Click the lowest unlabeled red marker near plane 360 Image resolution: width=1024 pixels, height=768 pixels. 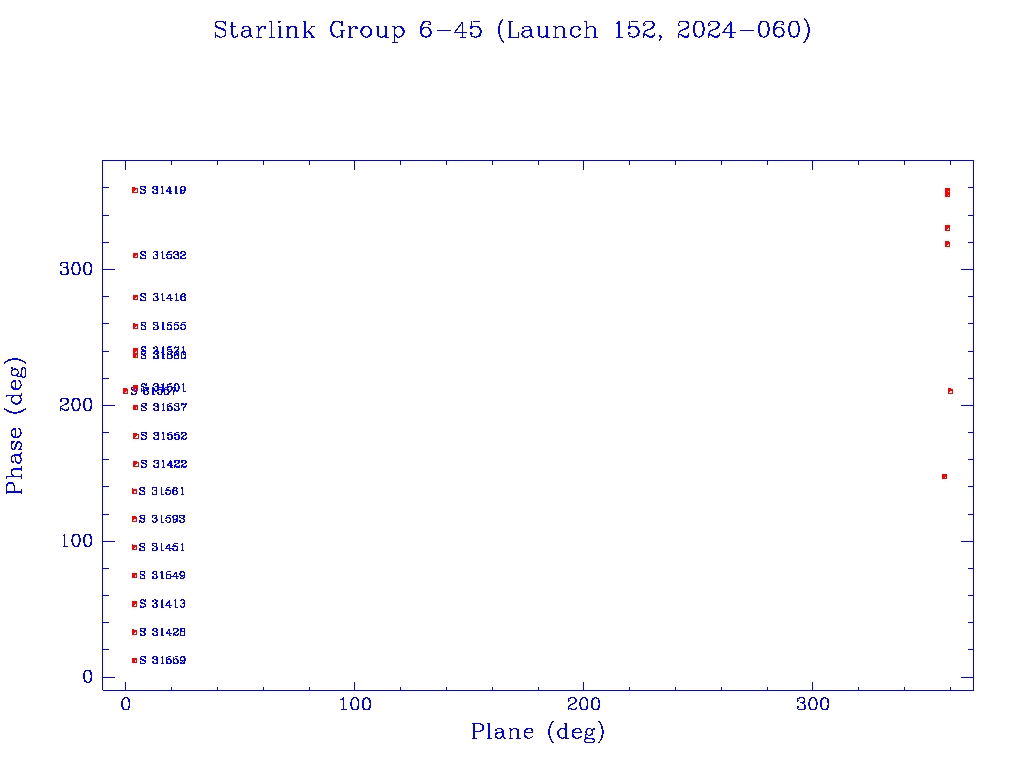[x=944, y=477]
